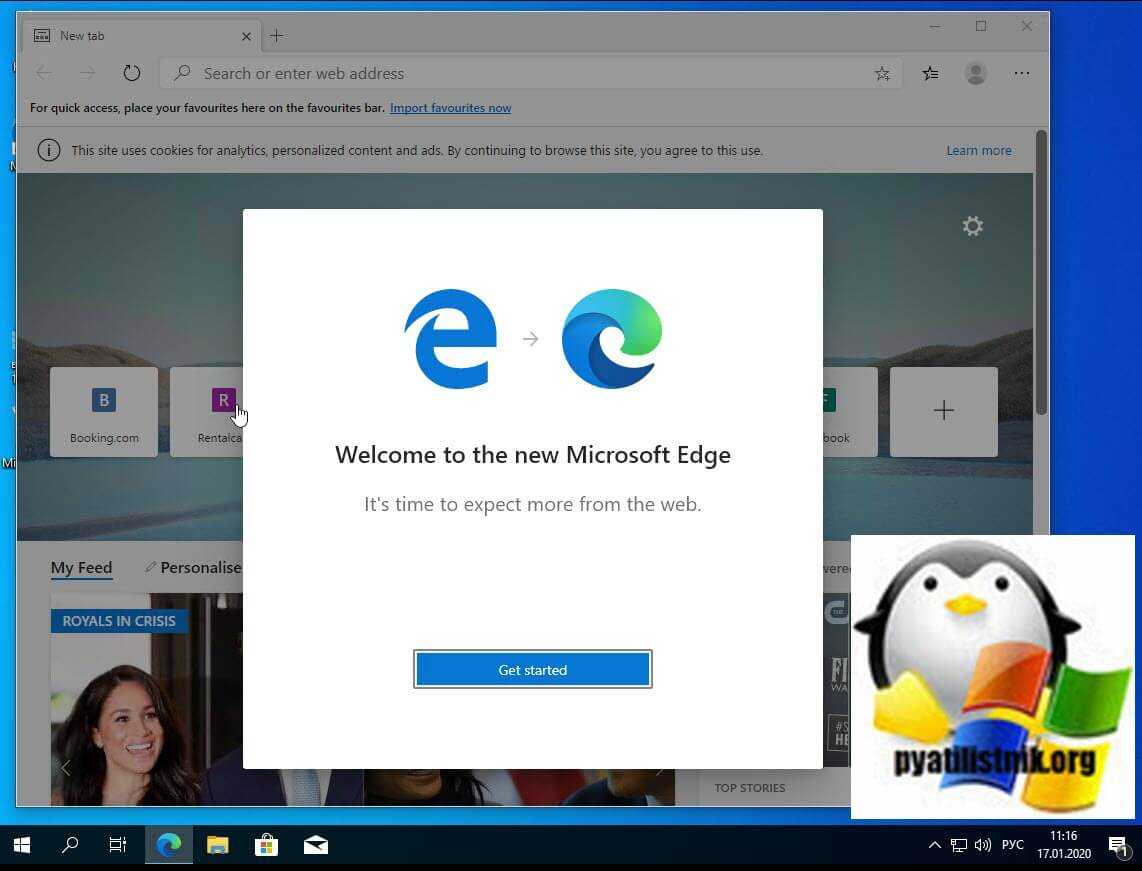This screenshot has height=871, width=1142.
Task: Click the search or address bar
Action: click(x=520, y=73)
